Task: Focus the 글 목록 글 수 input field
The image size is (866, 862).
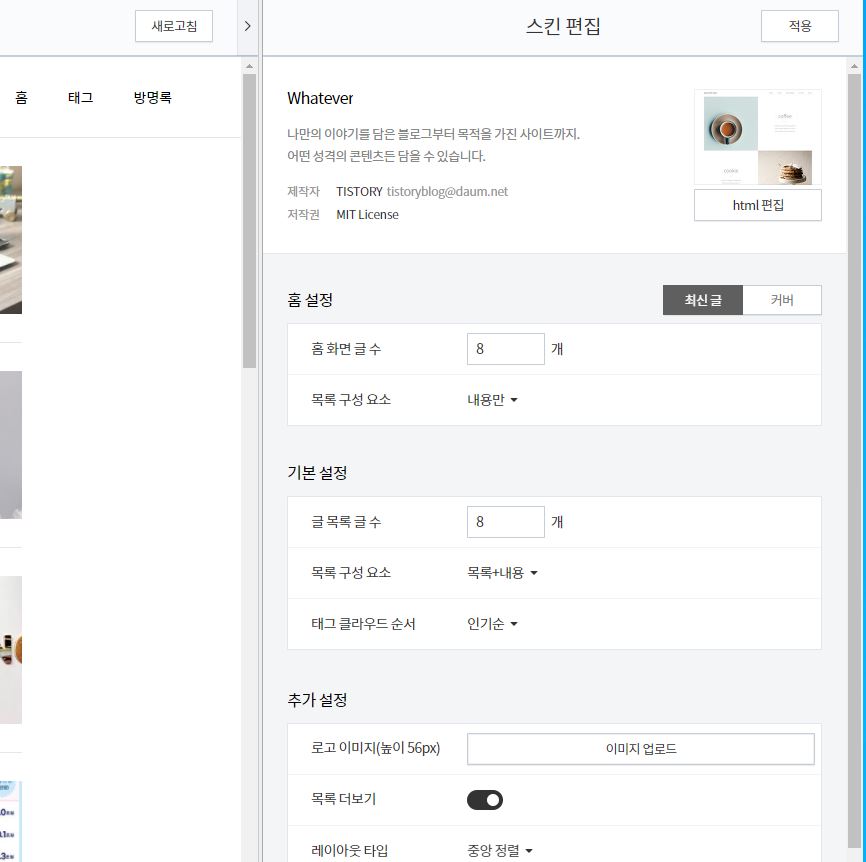Action: pos(505,522)
